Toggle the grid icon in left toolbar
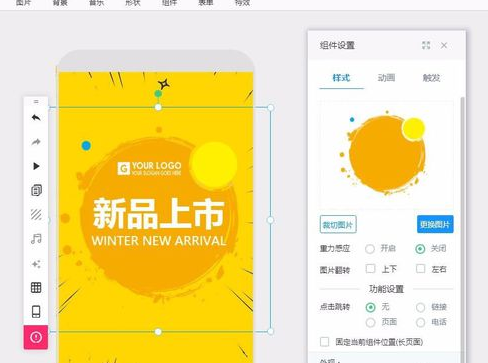Screen dimensions: 488x363 click(36, 287)
